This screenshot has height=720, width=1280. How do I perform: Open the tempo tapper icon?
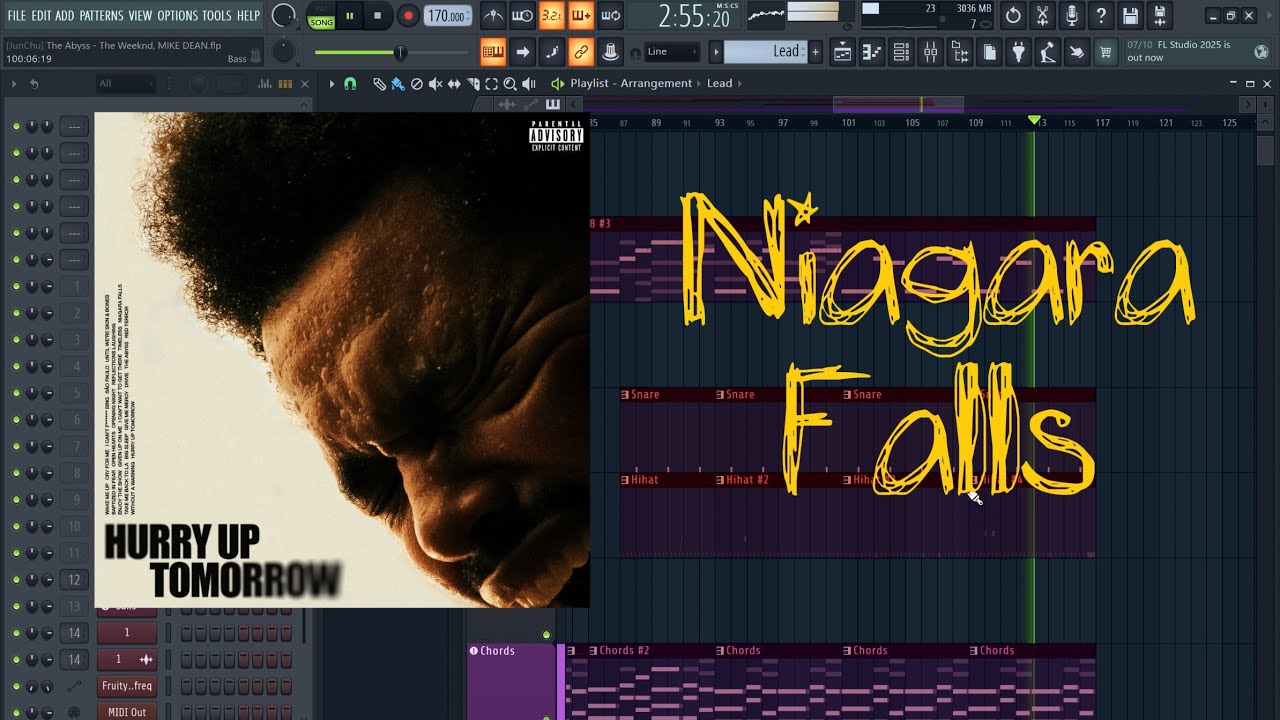tap(1048, 52)
